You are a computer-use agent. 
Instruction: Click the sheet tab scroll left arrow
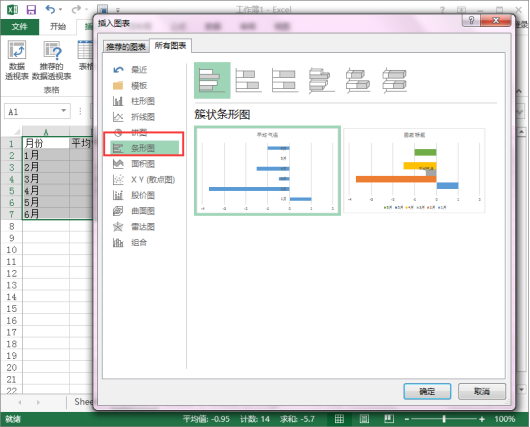coord(20,402)
